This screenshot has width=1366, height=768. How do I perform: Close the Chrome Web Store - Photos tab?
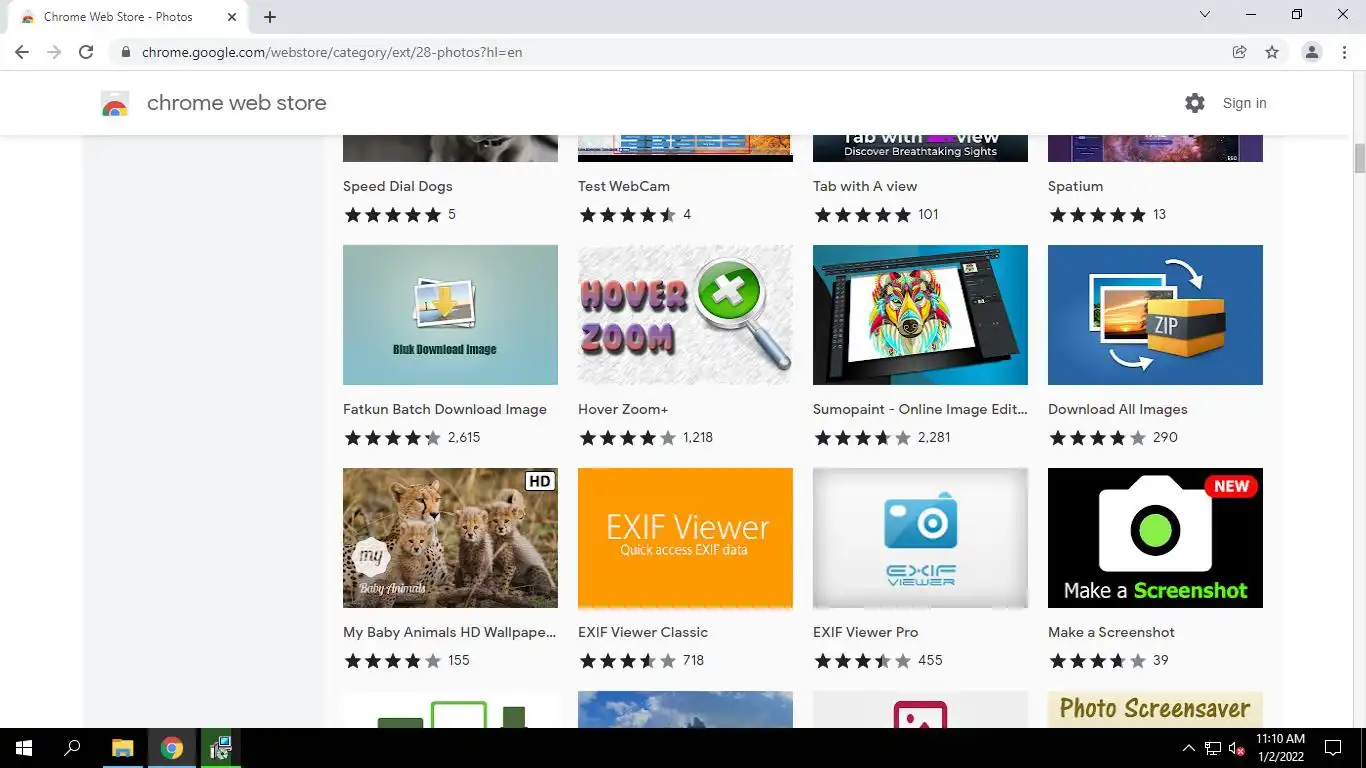[x=231, y=17]
